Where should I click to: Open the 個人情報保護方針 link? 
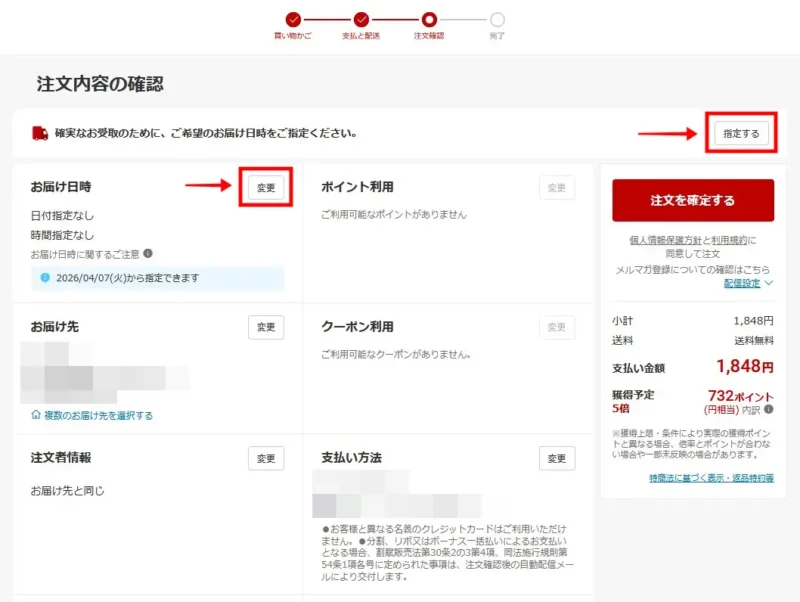click(666, 239)
